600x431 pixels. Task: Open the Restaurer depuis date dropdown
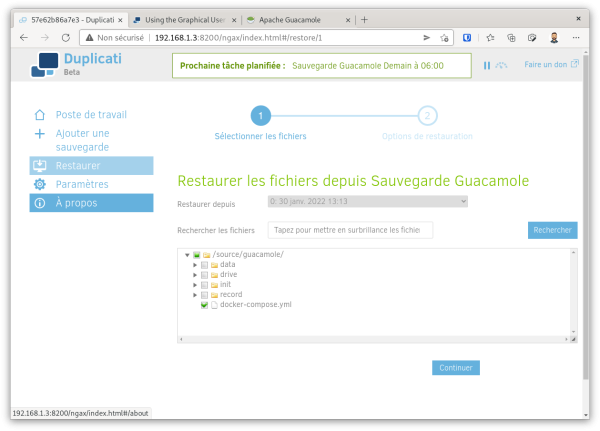pyautogui.click(x=367, y=201)
